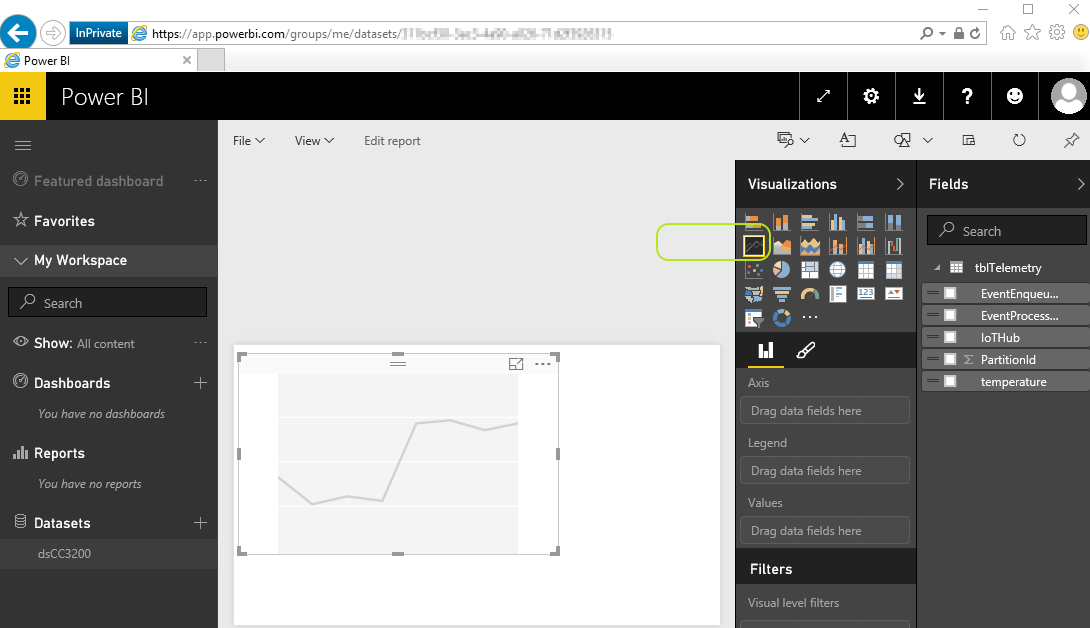The image size is (1090, 628).
Task: Collapse the Visualizations pane chevron
Action: pyautogui.click(x=900, y=184)
